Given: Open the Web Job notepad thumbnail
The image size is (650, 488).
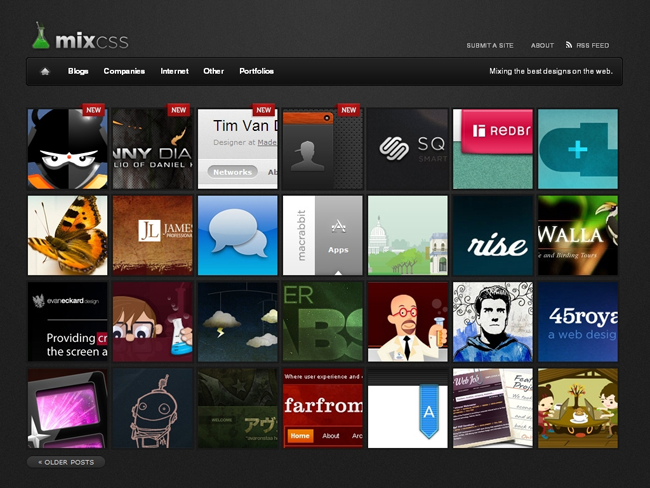Looking at the screenshot, I should point(492,408).
